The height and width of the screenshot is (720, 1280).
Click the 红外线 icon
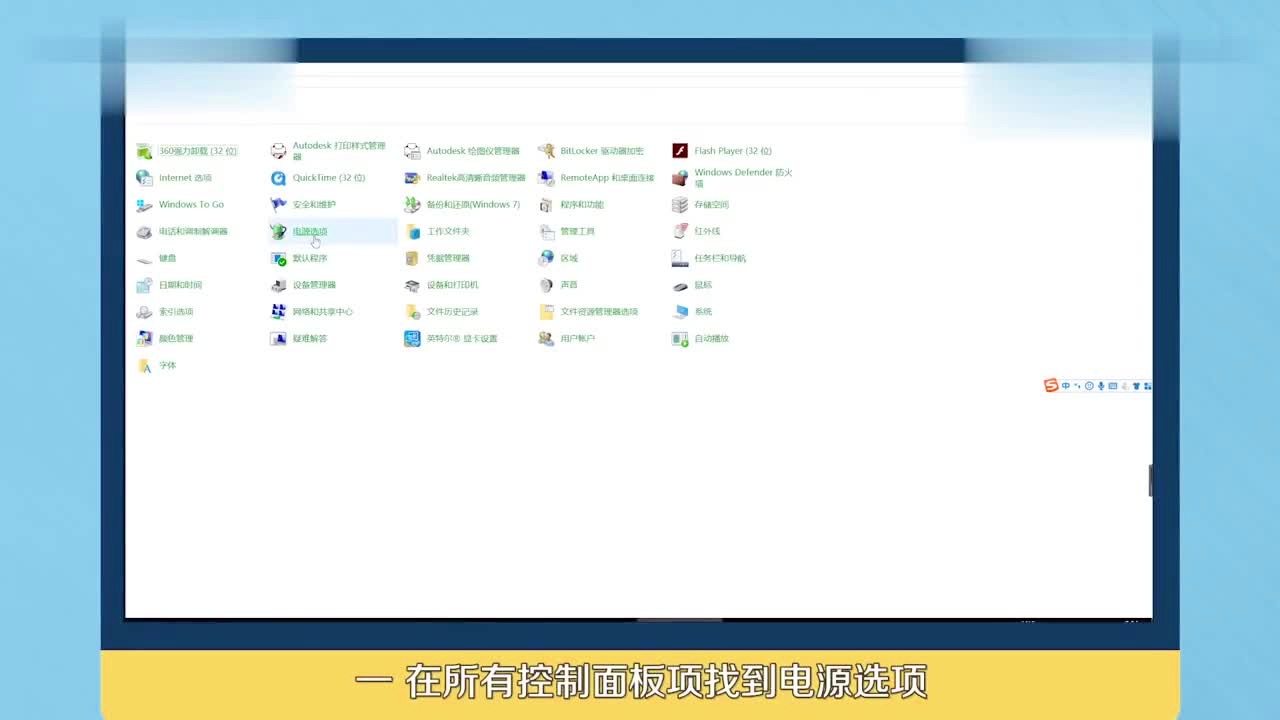680,232
